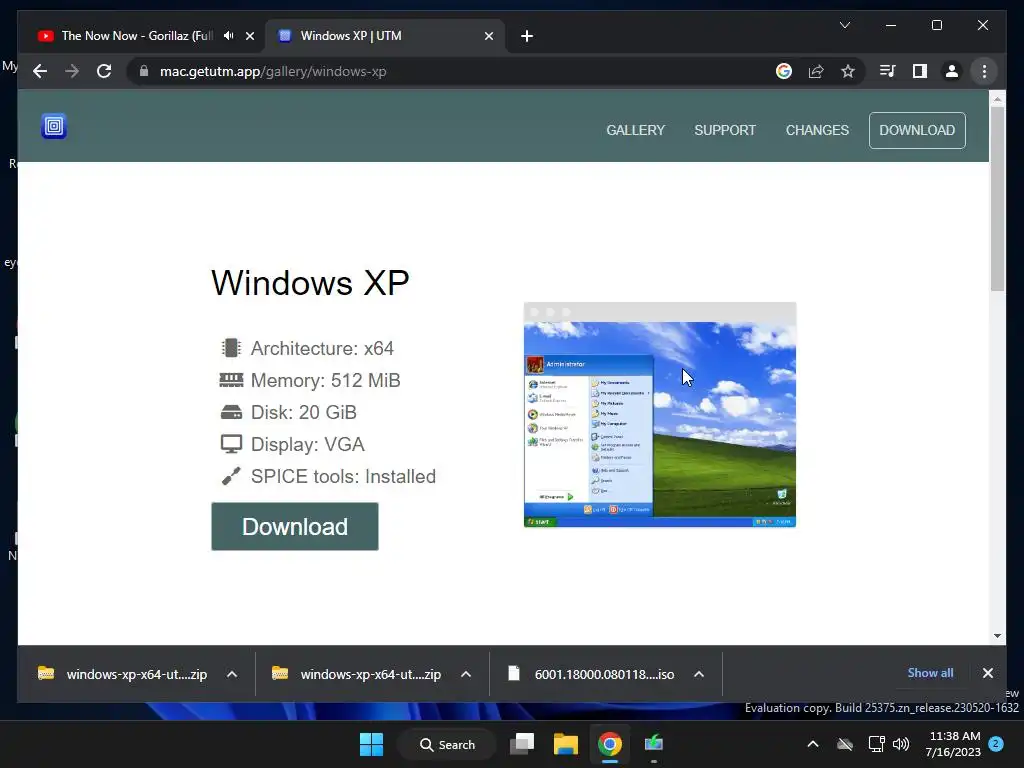Viewport: 1024px width, 768px height.
Task: Open the GALLERY nav link
Action: pyautogui.click(x=635, y=130)
